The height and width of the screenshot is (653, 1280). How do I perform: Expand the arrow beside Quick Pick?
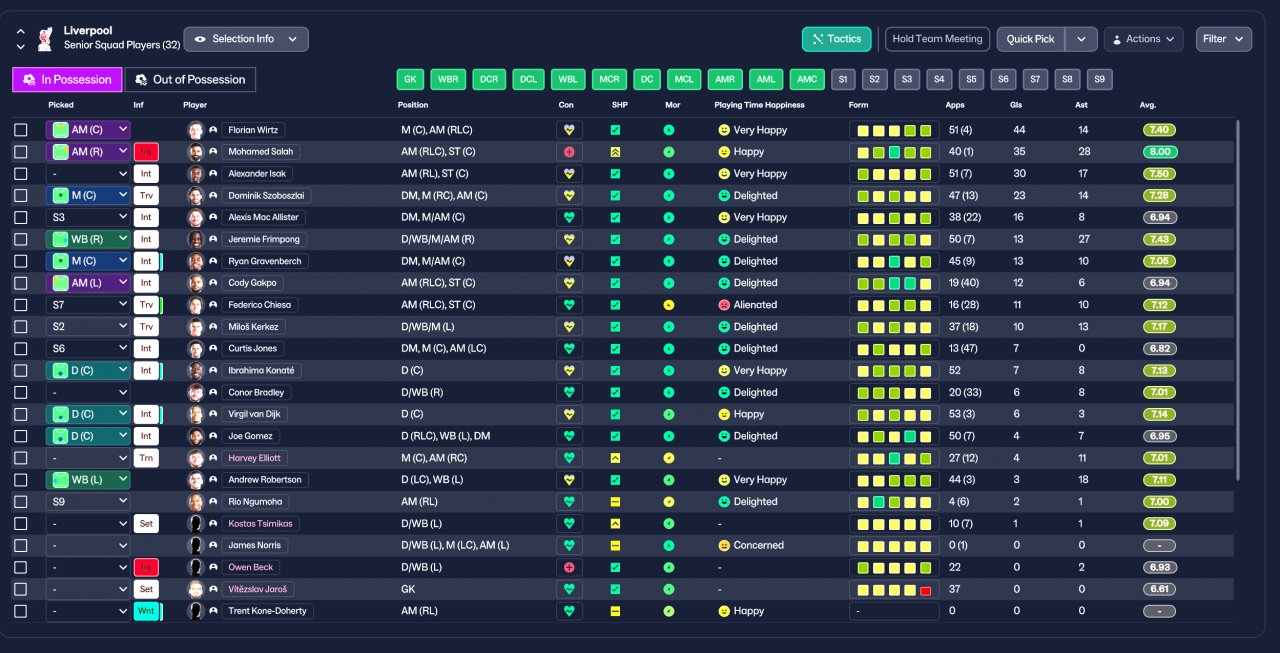click(1081, 39)
